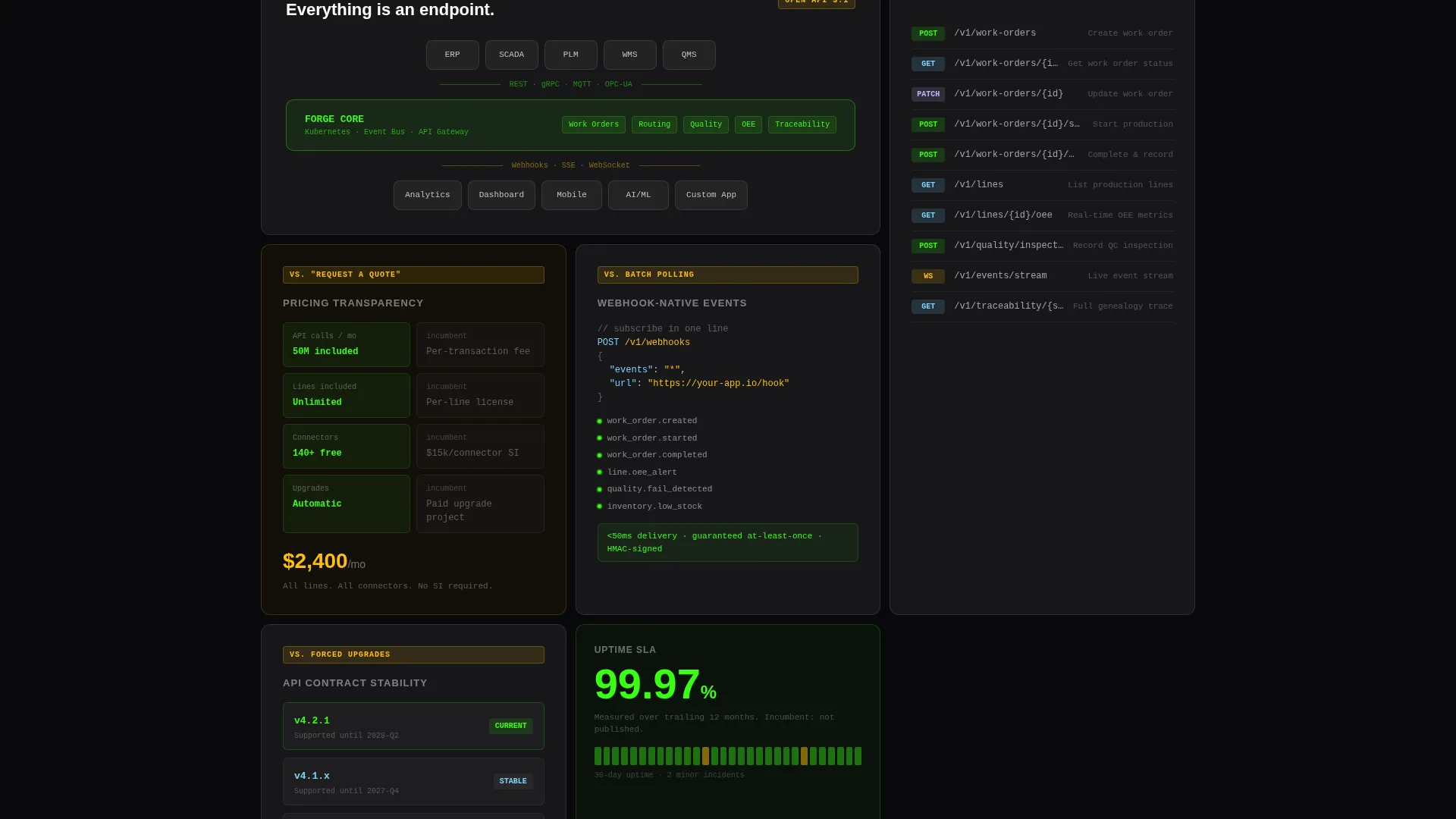The width and height of the screenshot is (1456, 819).
Task: Click the Custom App box
Action: pos(711,195)
